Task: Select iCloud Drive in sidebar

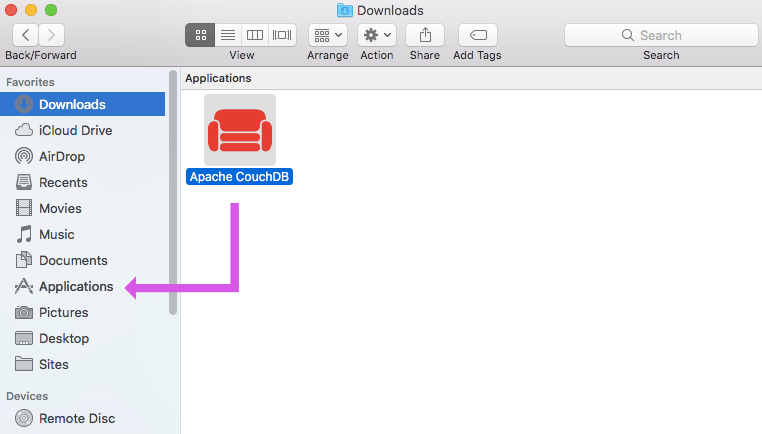Action: [75, 131]
